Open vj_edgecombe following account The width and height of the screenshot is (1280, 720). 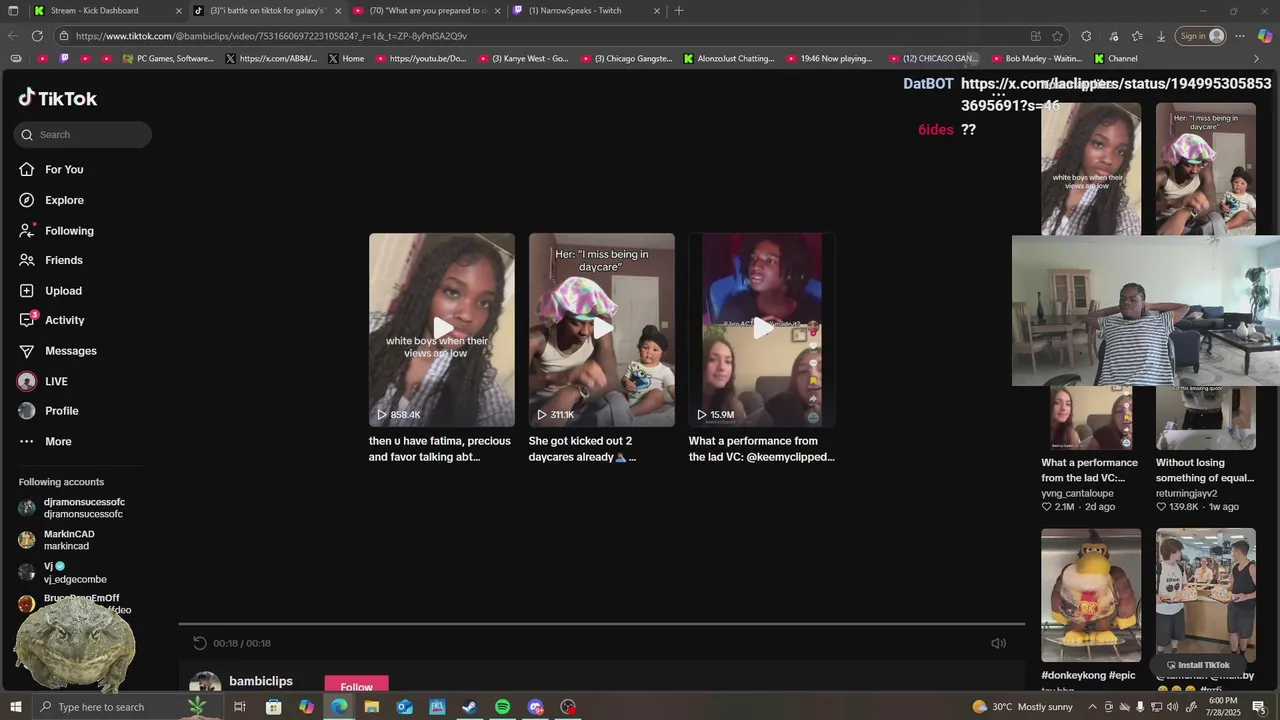(75, 572)
